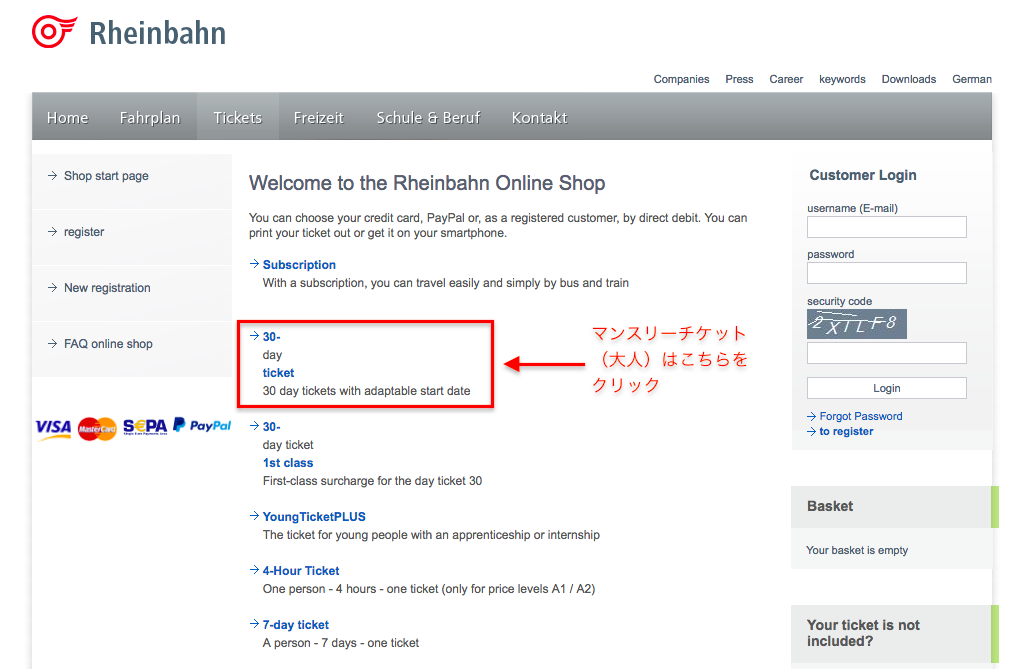Open the Career link

pyautogui.click(x=786, y=79)
